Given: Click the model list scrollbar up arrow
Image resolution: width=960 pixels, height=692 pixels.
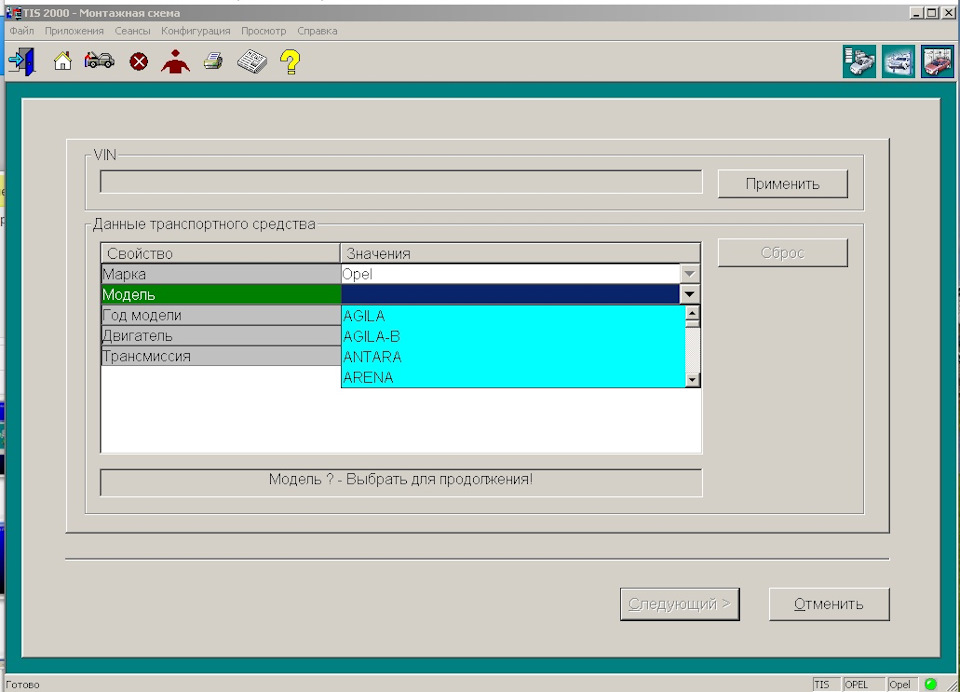Looking at the screenshot, I should pyautogui.click(x=692, y=314).
